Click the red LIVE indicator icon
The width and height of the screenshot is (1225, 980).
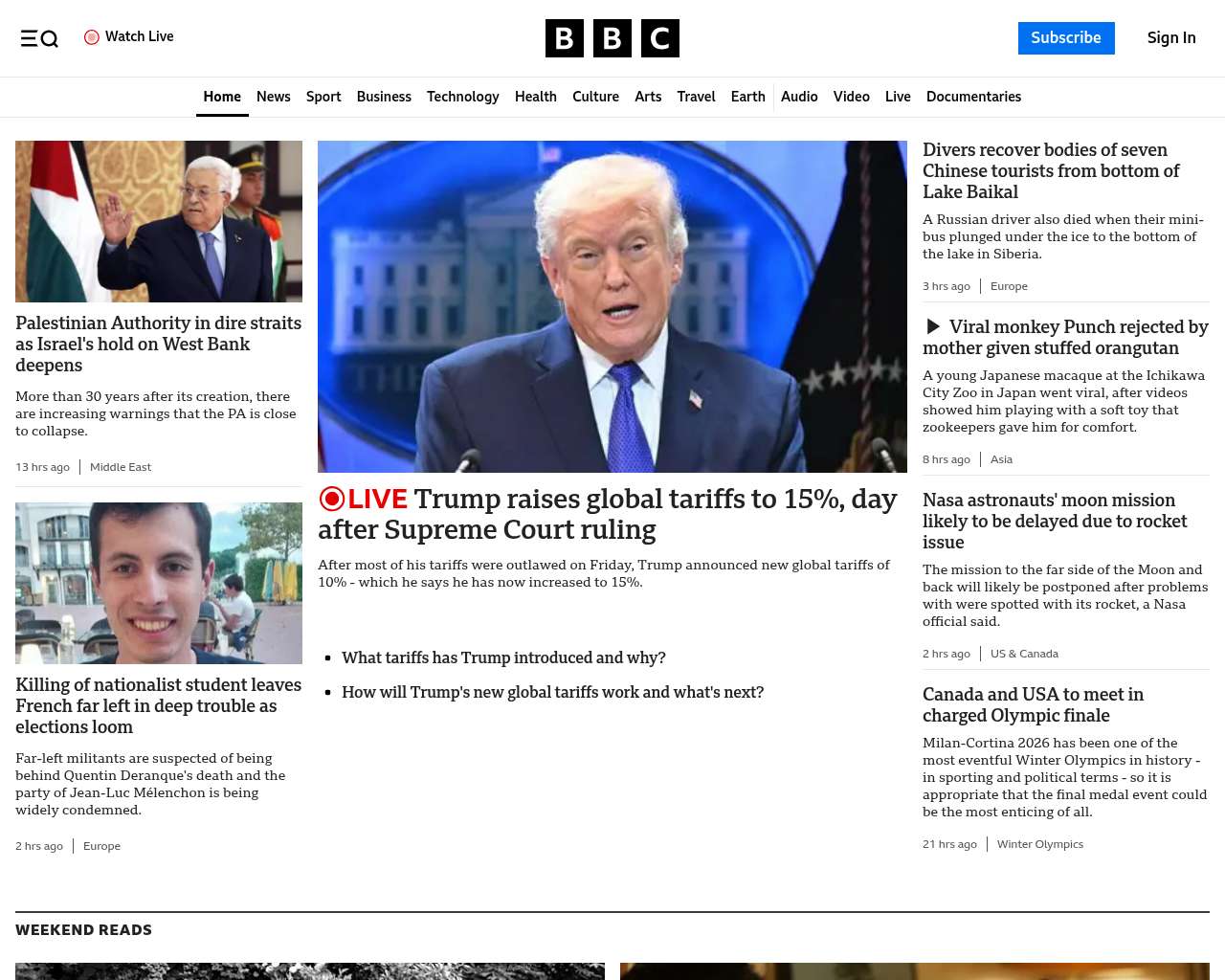pyautogui.click(x=331, y=499)
